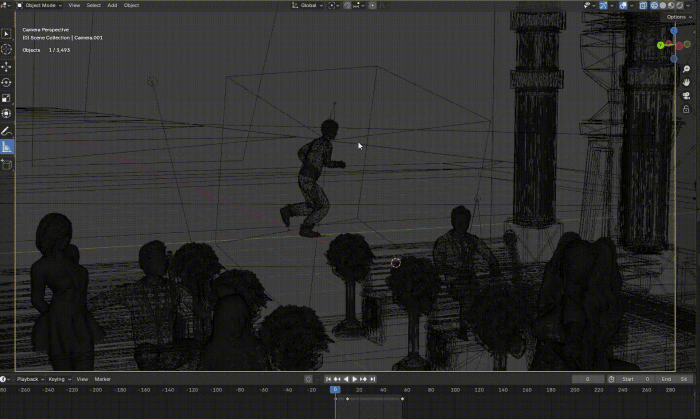The height and width of the screenshot is (419, 700).
Task: Select the keyframe diamond near frame 56
Action: pyautogui.click(x=402, y=399)
